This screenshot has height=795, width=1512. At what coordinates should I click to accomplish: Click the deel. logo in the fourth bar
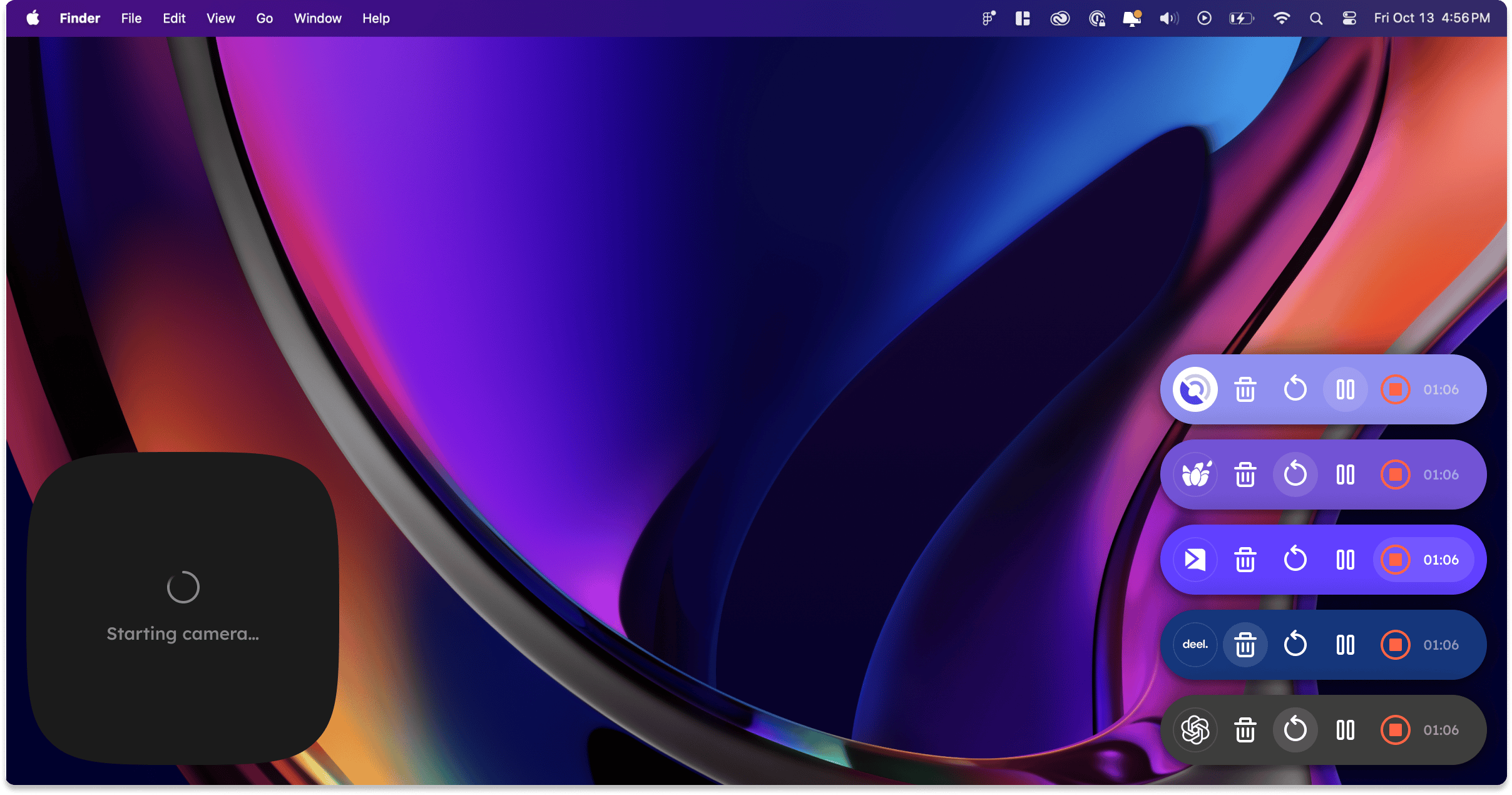(1195, 645)
